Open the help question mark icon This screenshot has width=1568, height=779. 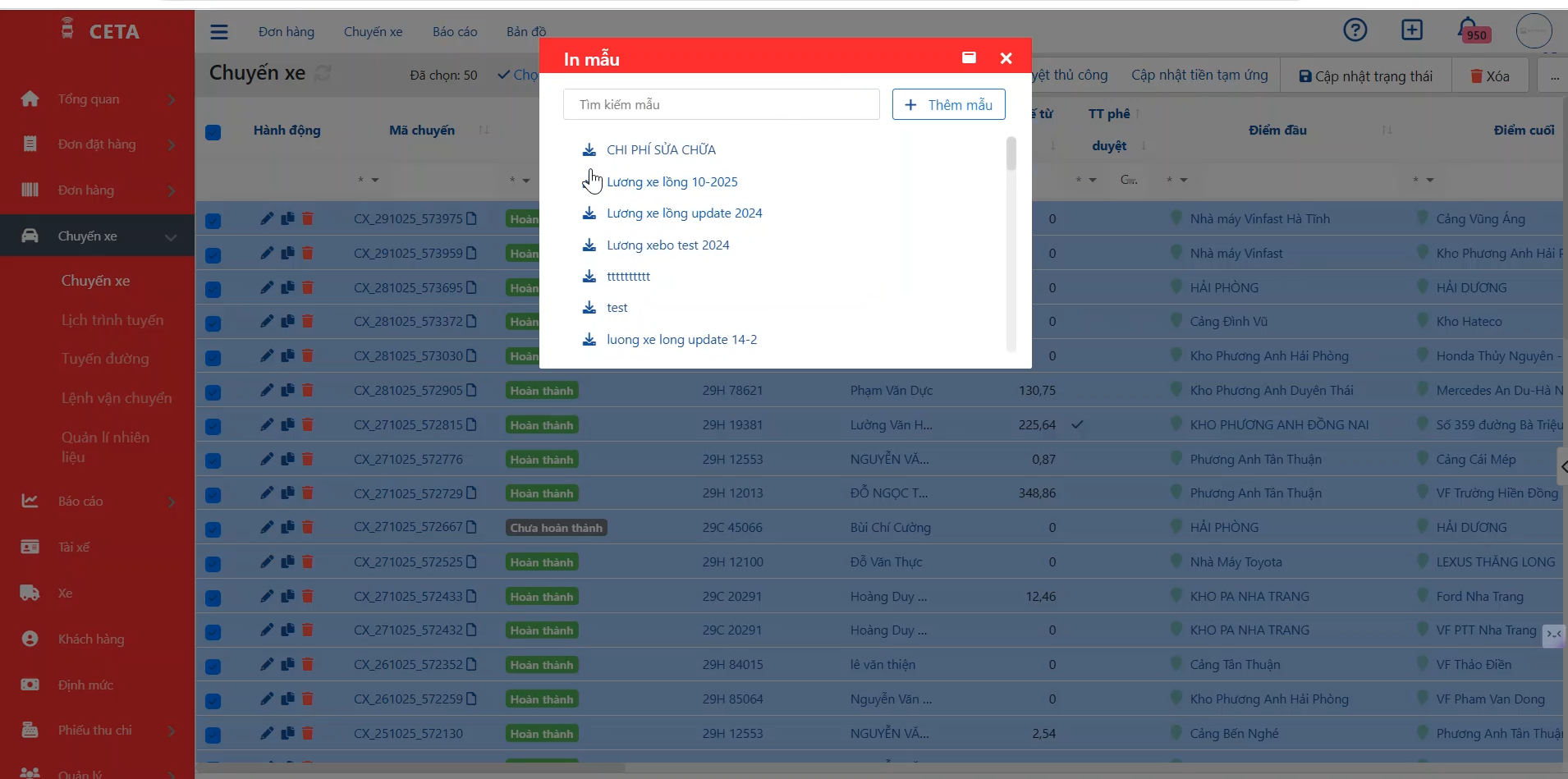(x=1355, y=30)
